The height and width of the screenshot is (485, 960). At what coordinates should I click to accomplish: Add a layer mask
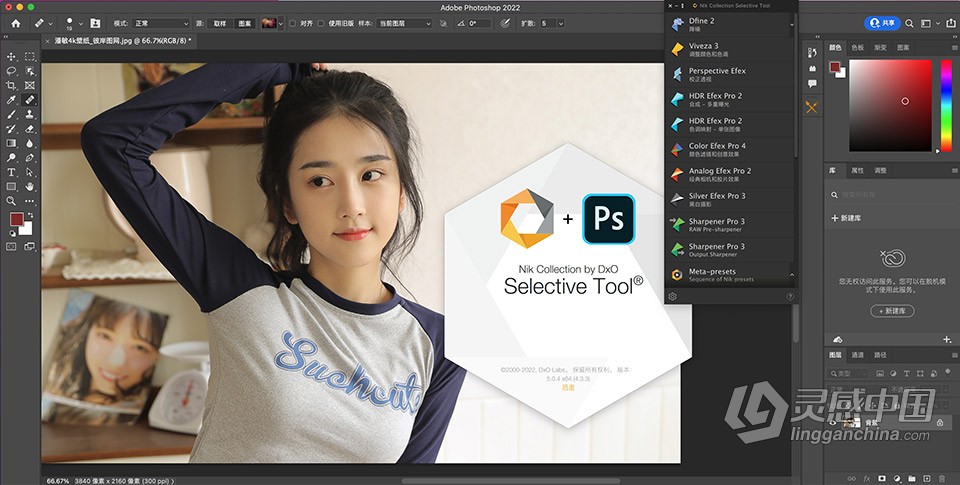(882, 478)
